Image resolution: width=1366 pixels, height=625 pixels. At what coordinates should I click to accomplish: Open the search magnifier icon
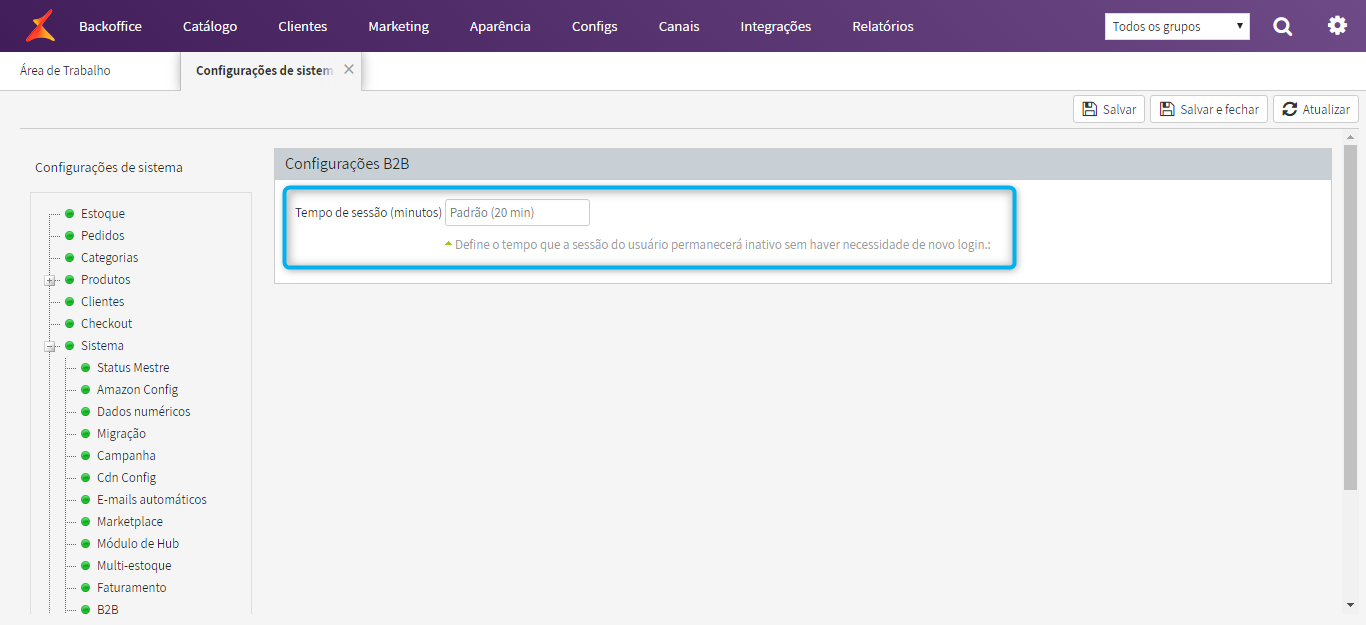(x=1282, y=26)
